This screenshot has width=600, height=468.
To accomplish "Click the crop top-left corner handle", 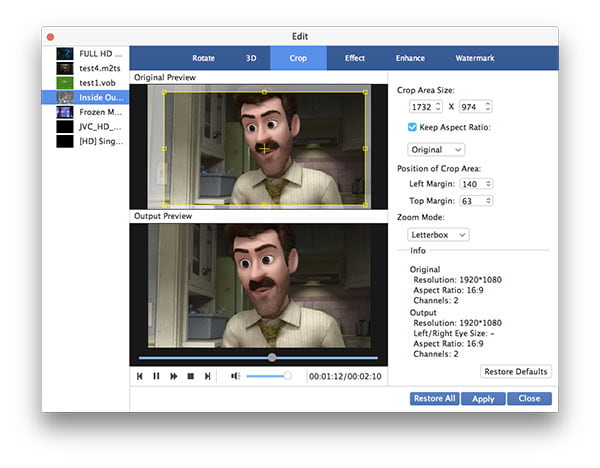I will [164, 92].
